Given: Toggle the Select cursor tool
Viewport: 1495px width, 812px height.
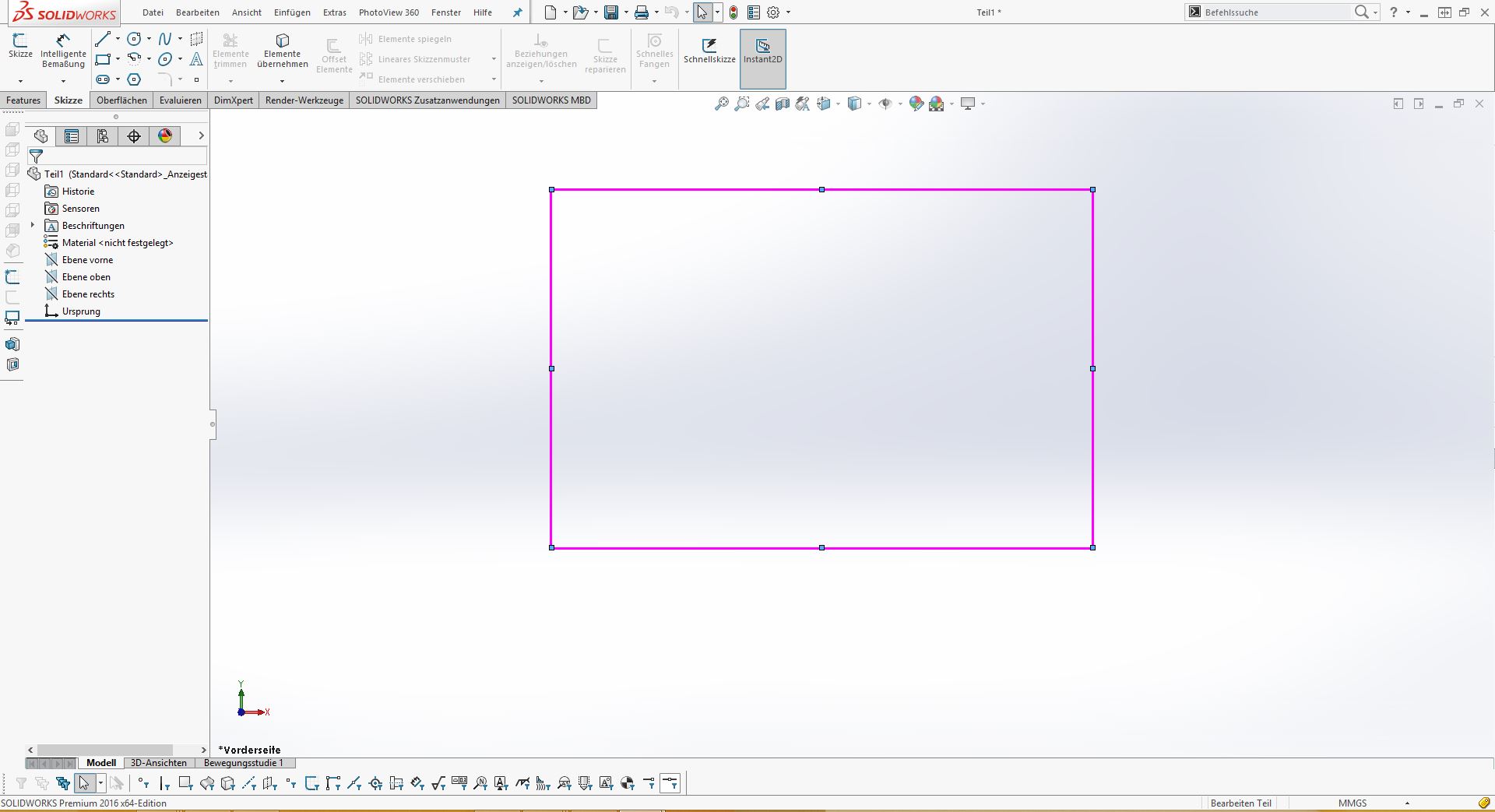Looking at the screenshot, I should click(702, 12).
